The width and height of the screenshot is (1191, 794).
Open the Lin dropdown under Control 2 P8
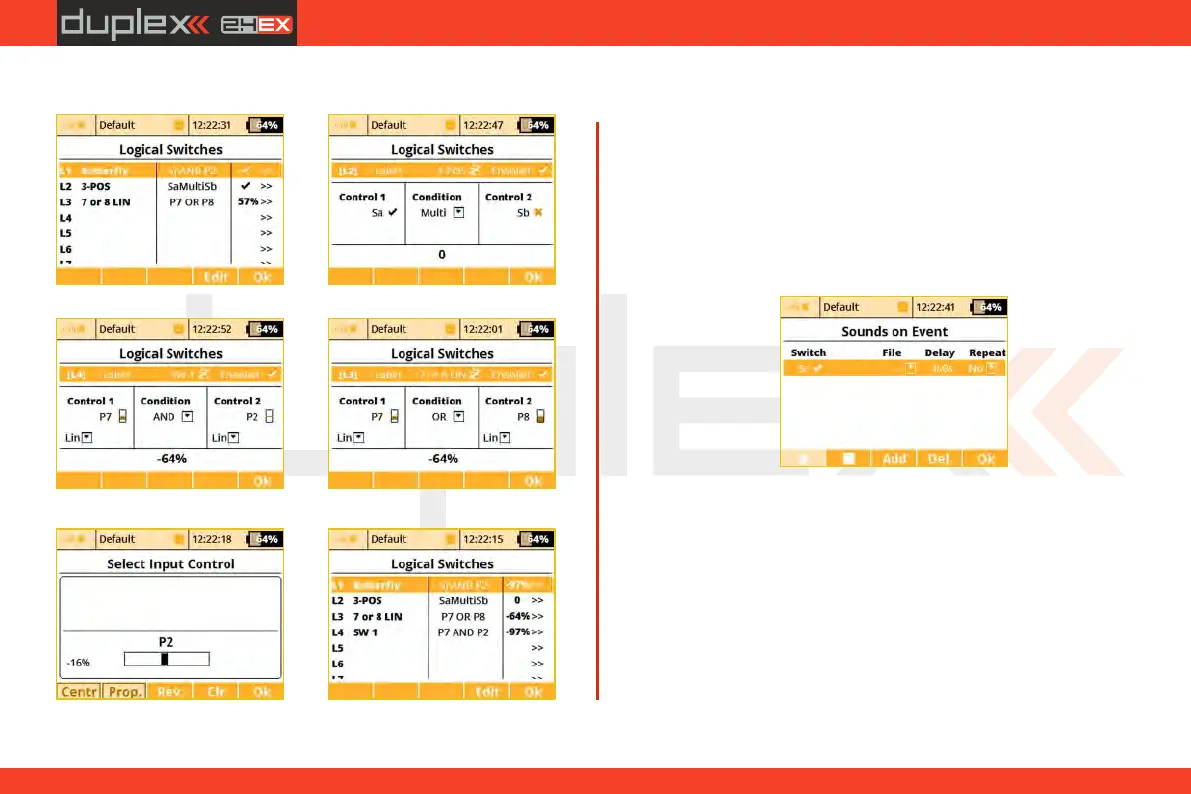[x=505, y=438]
